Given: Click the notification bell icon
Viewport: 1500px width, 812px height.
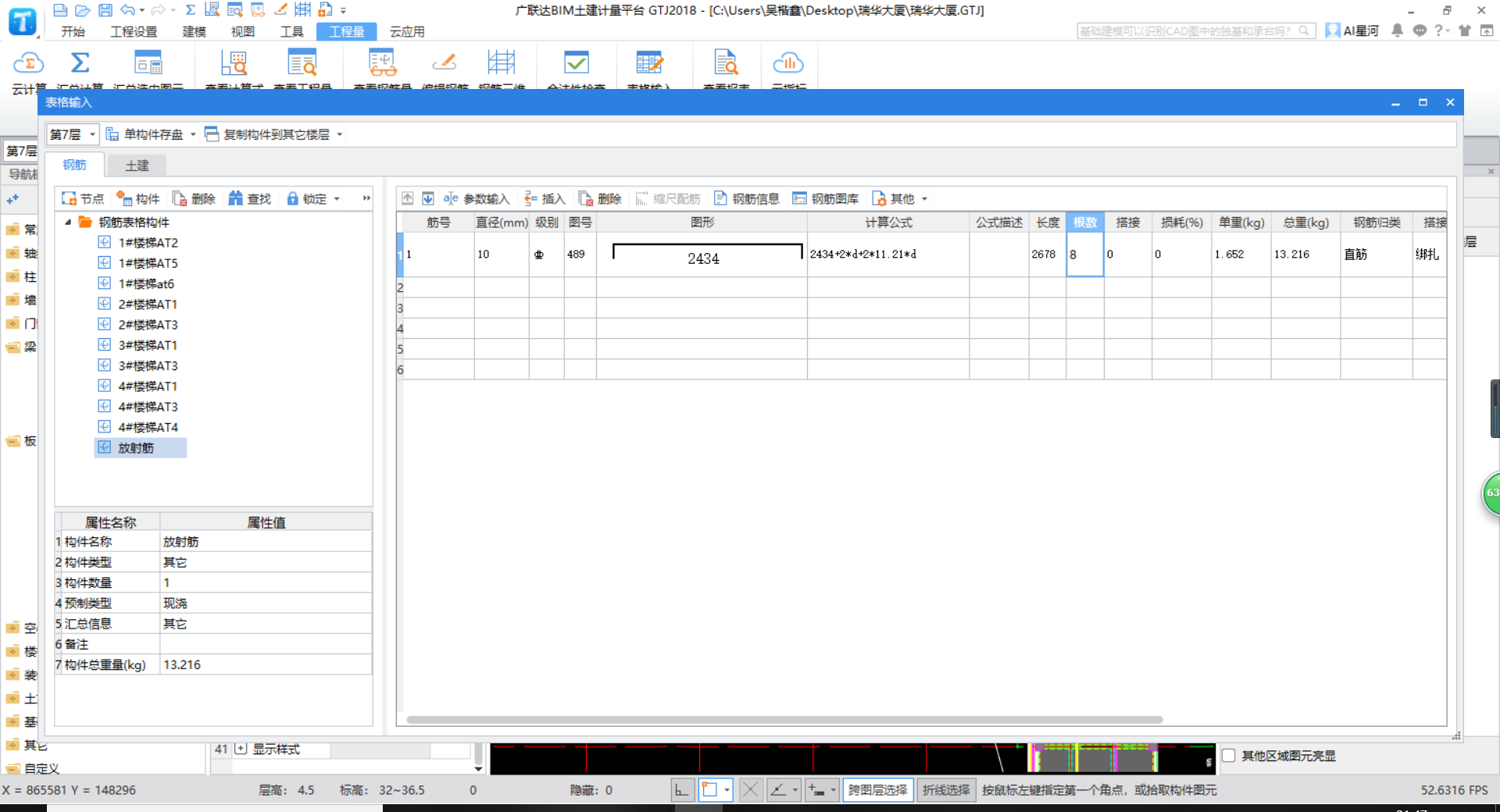Looking at the screenshot, I should [1398, 30].
